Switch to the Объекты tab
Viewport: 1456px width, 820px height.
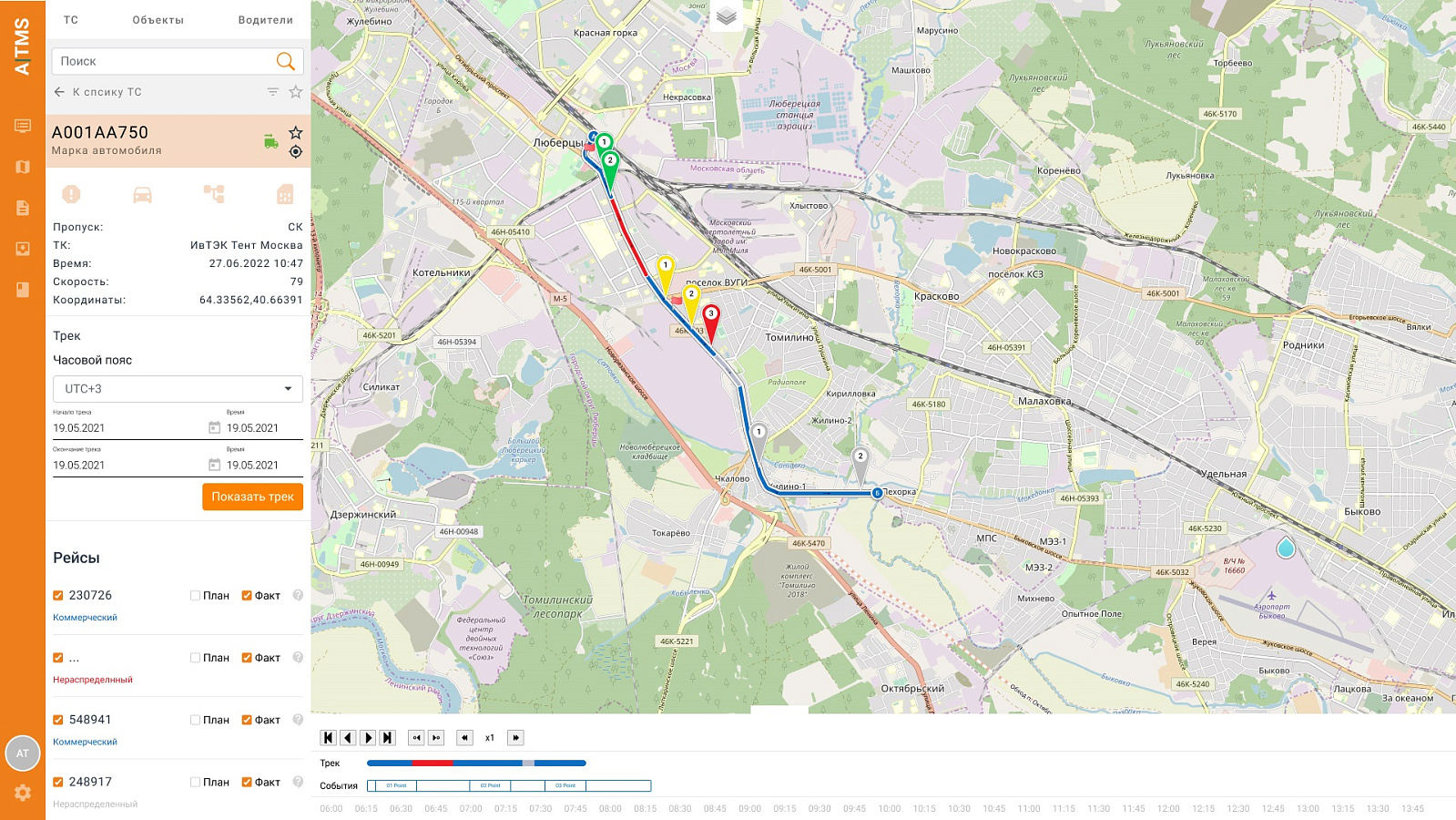pyautogui.click(x=158, y=20)
